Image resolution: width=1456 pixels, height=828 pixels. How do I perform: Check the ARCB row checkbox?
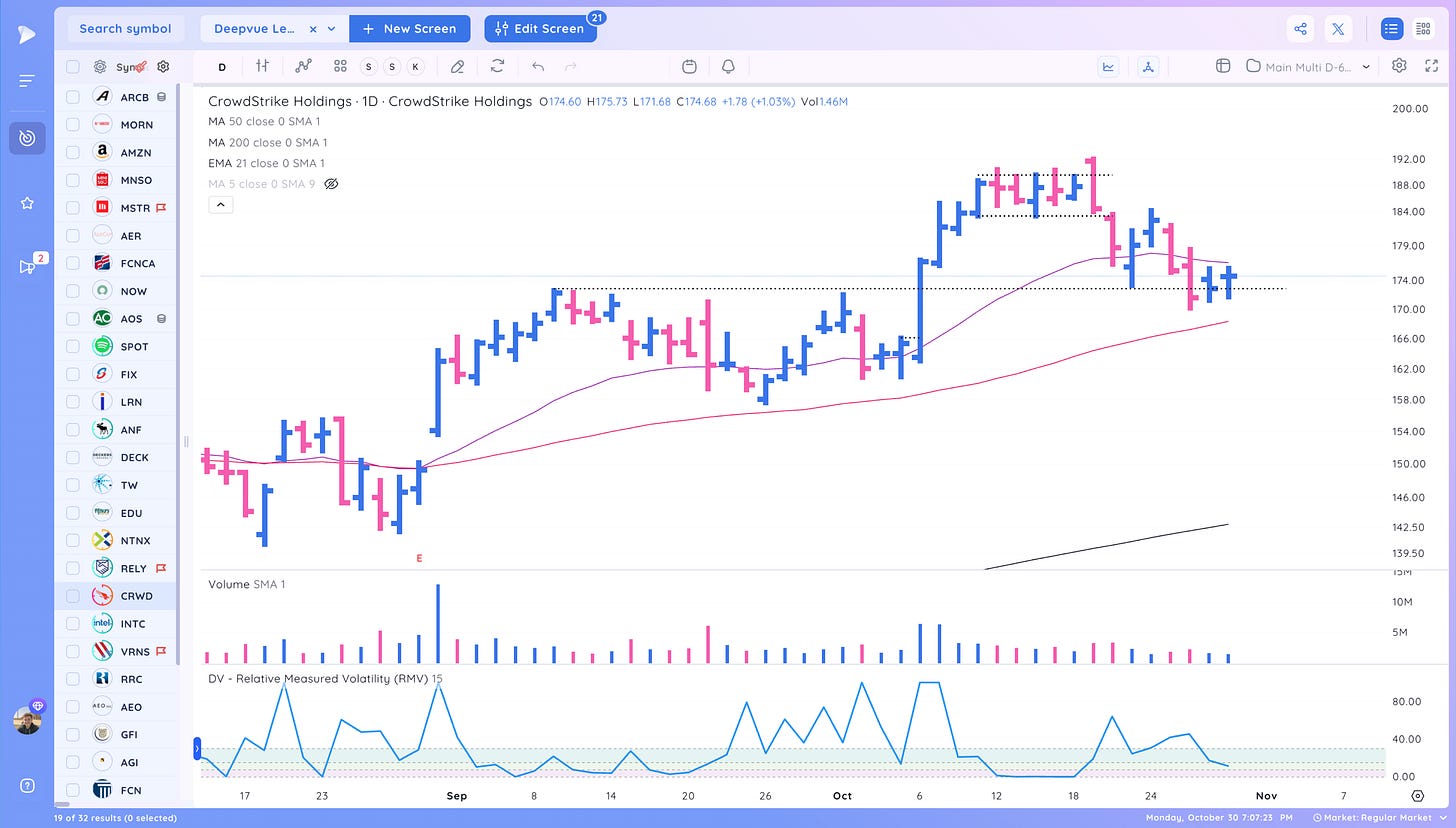[72, 96]
